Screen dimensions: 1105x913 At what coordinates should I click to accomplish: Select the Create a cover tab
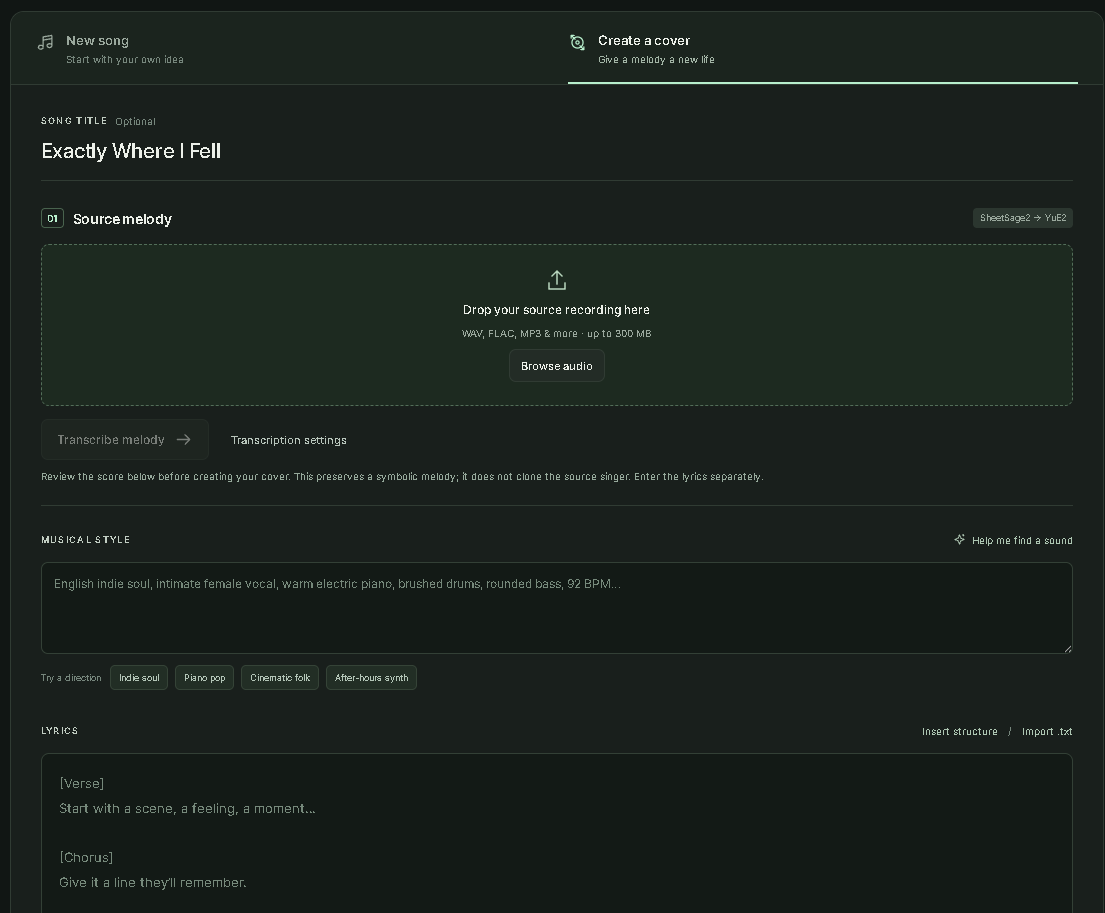(x=822, y=49)
